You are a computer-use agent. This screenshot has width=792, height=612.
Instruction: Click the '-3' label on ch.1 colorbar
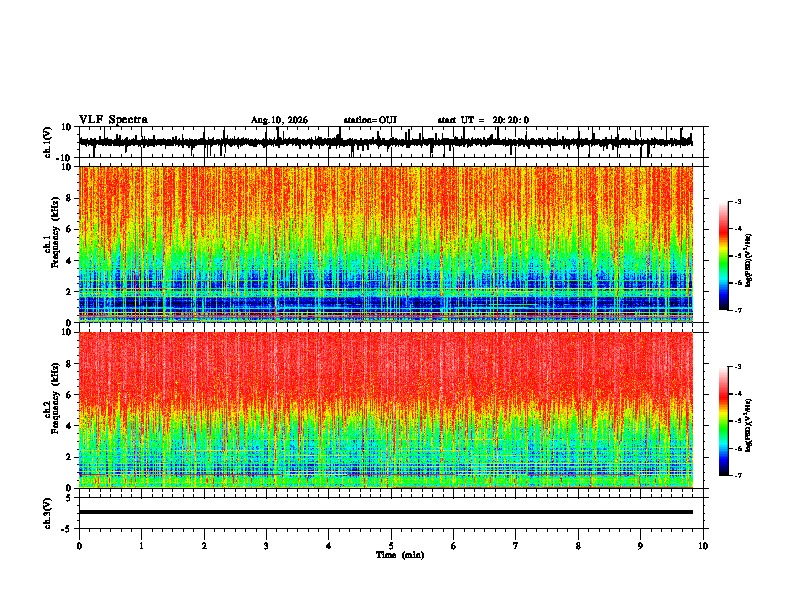pyautogui.click(x=737, y=202)
